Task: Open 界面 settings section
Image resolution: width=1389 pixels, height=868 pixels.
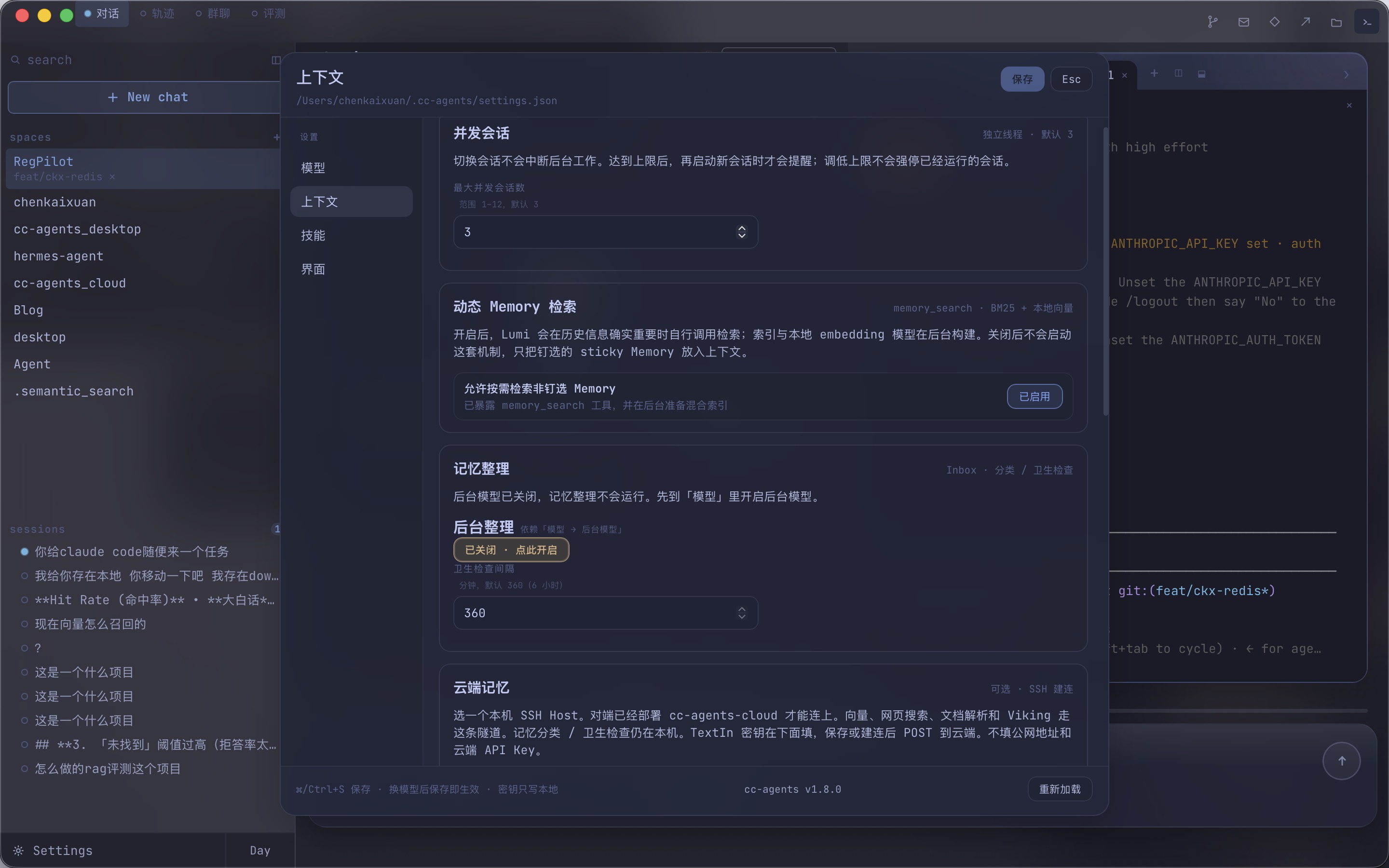Action: 351,269
